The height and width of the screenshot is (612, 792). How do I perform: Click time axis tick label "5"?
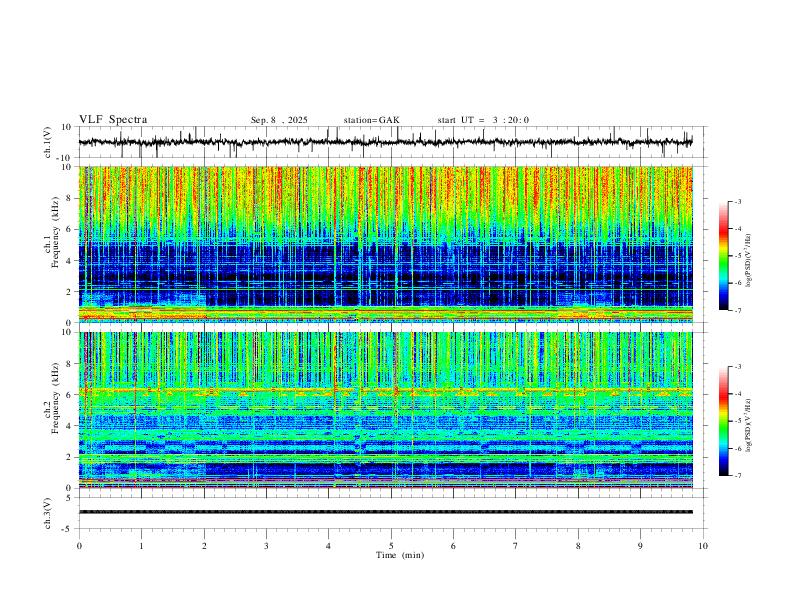click(x=391, y=546)
